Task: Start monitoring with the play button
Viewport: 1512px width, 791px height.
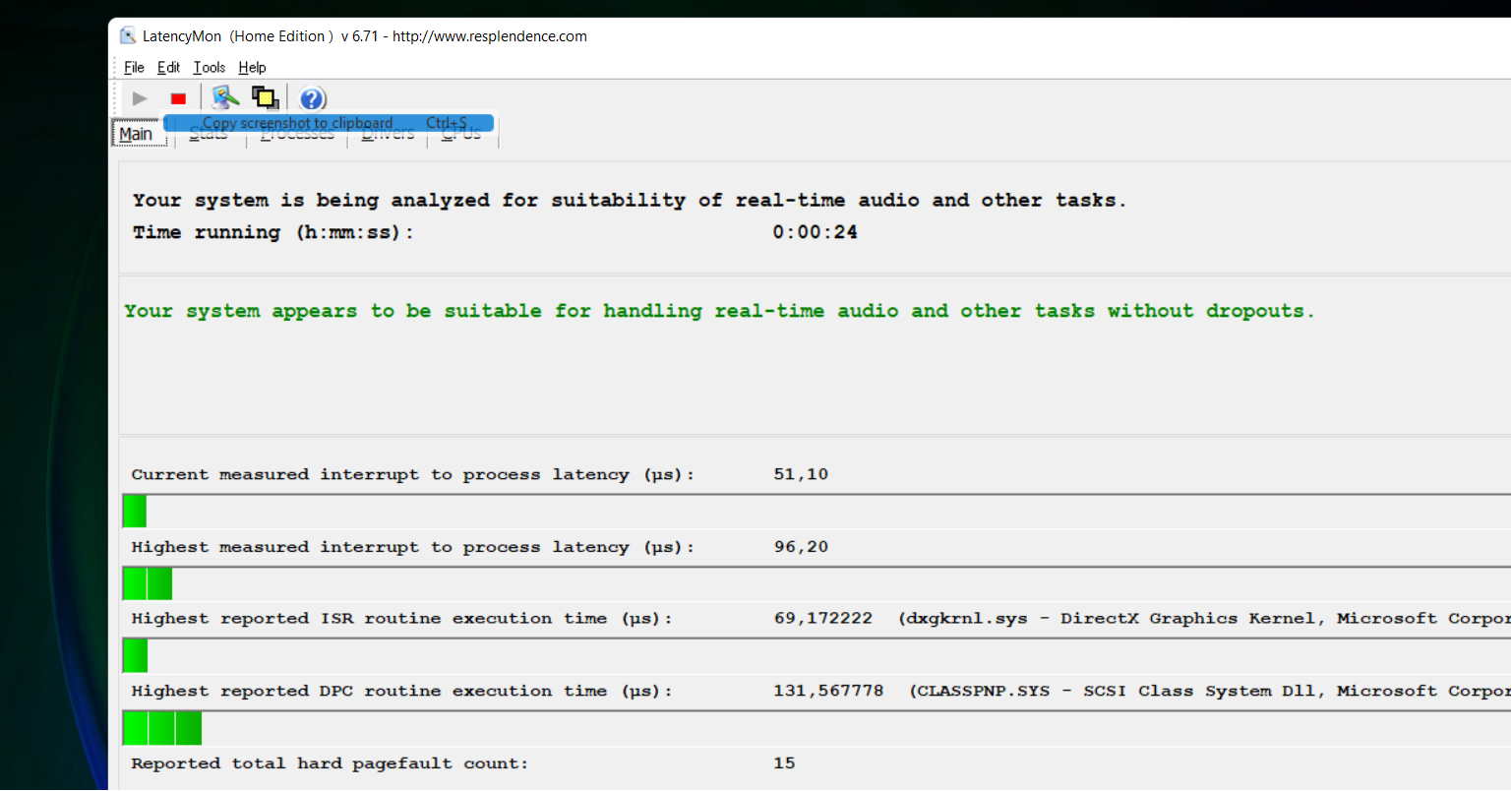Action: 140,98
